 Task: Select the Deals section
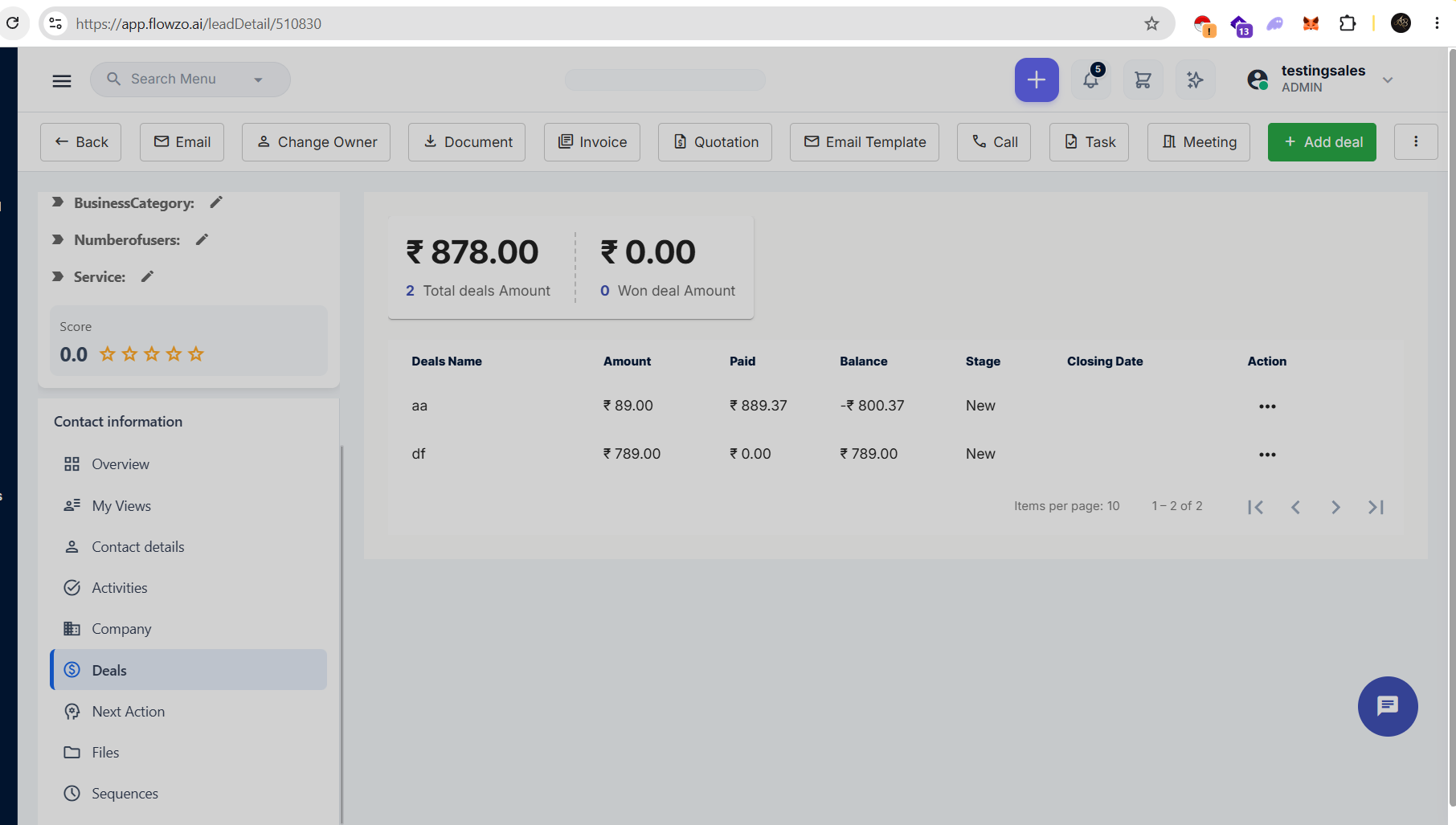(189, 670)
